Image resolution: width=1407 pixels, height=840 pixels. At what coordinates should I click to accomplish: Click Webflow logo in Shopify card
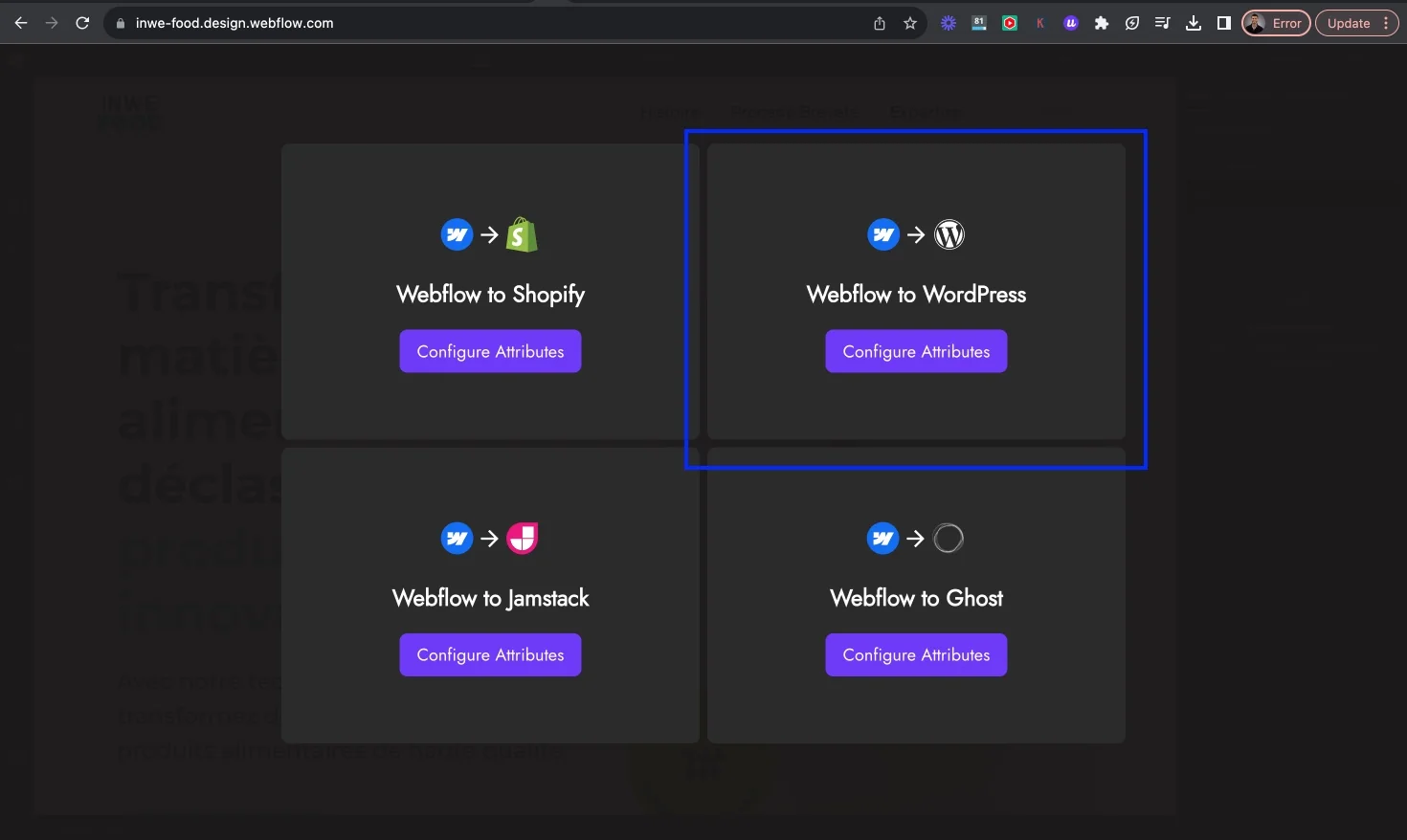(x=457, y=234)
